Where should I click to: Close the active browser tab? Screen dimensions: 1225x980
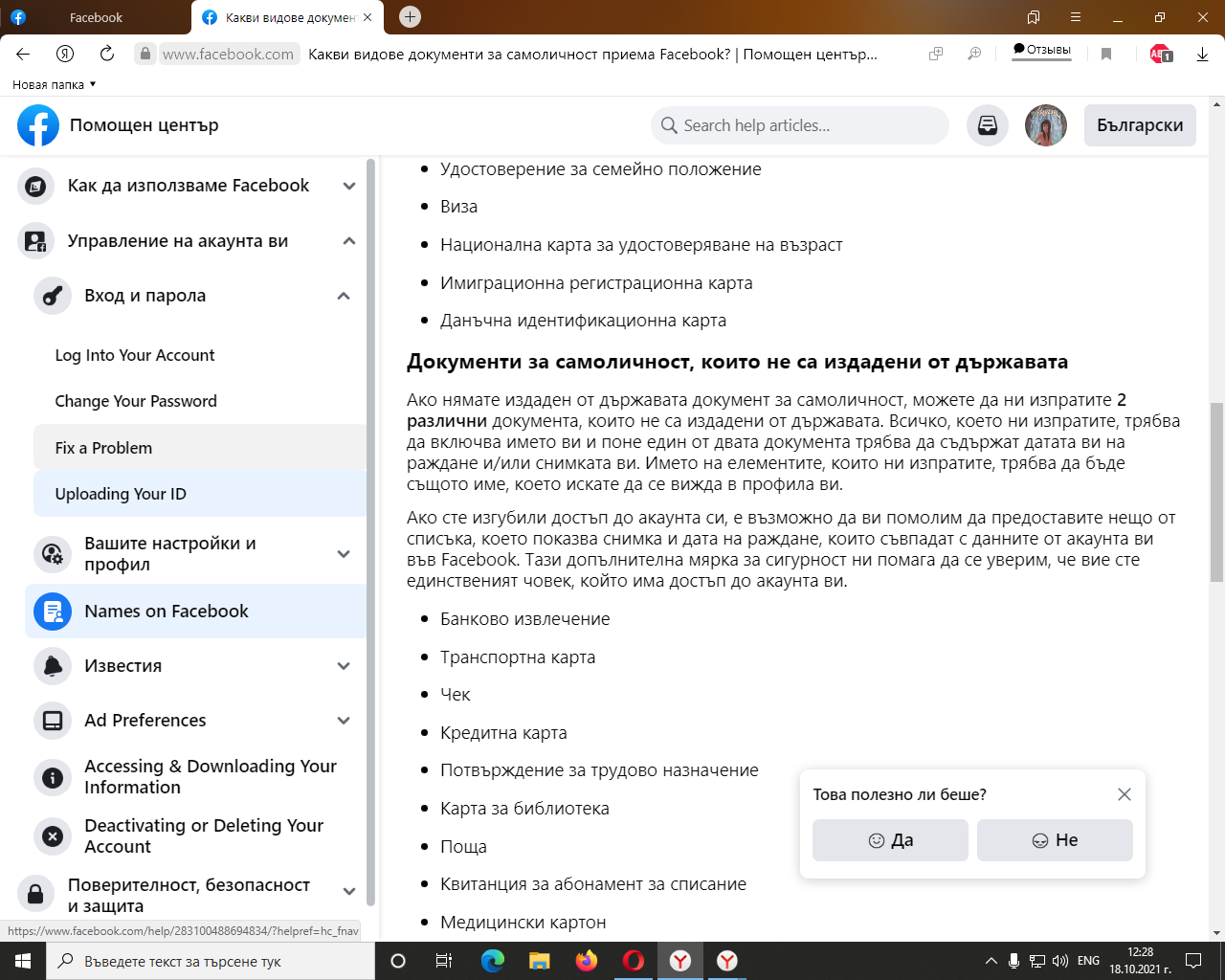367,17
